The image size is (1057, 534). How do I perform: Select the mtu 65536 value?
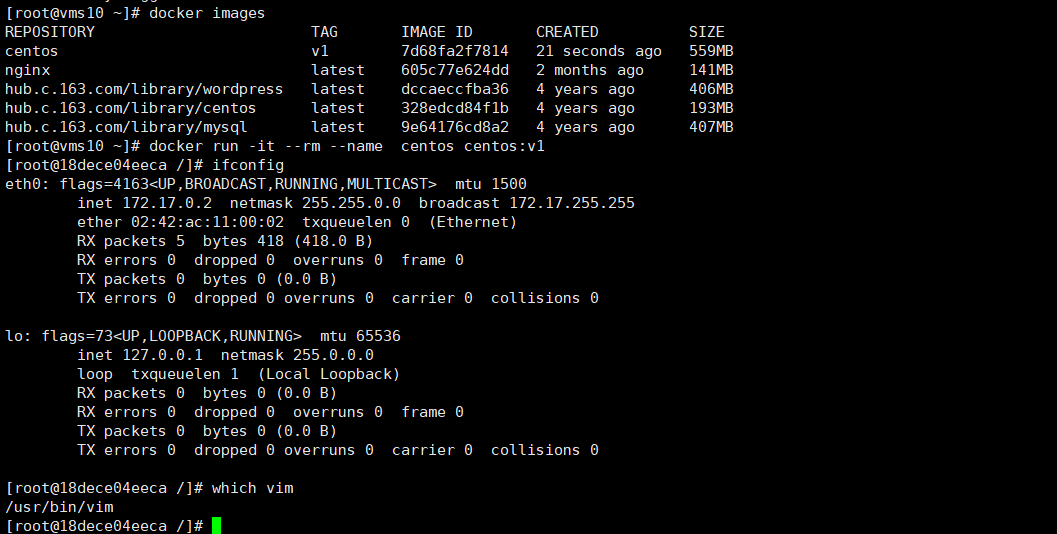(x=360, y=336)
